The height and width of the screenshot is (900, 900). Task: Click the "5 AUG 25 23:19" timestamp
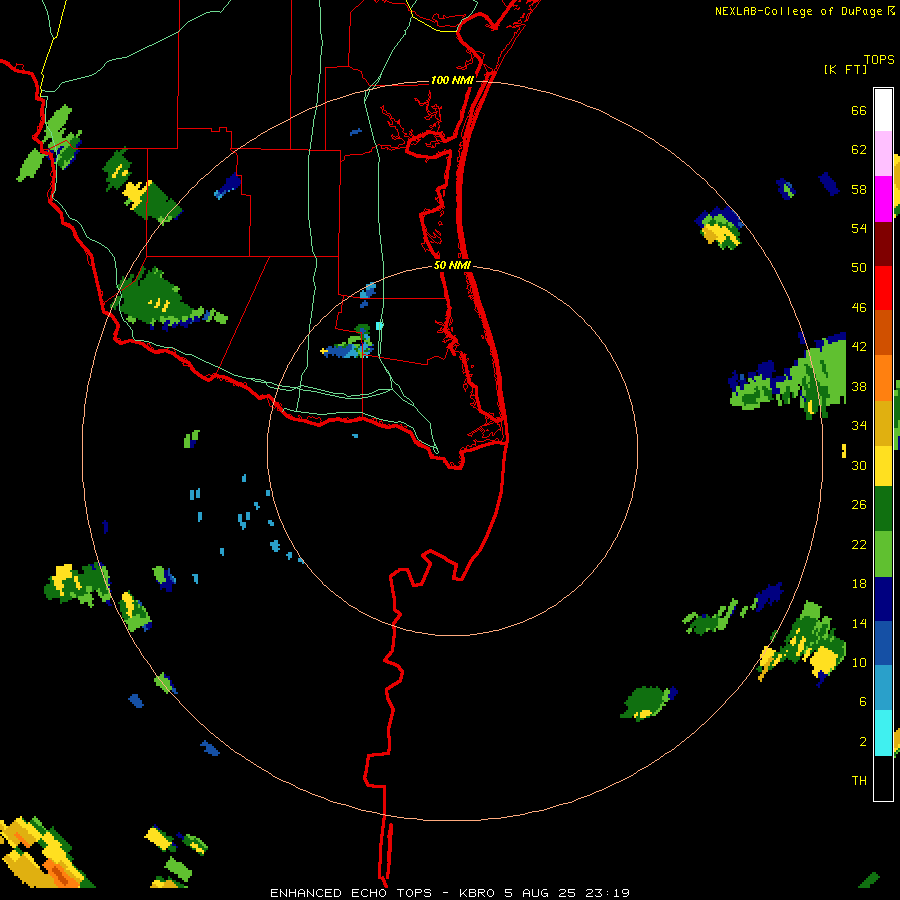click(x=567, y=893)
